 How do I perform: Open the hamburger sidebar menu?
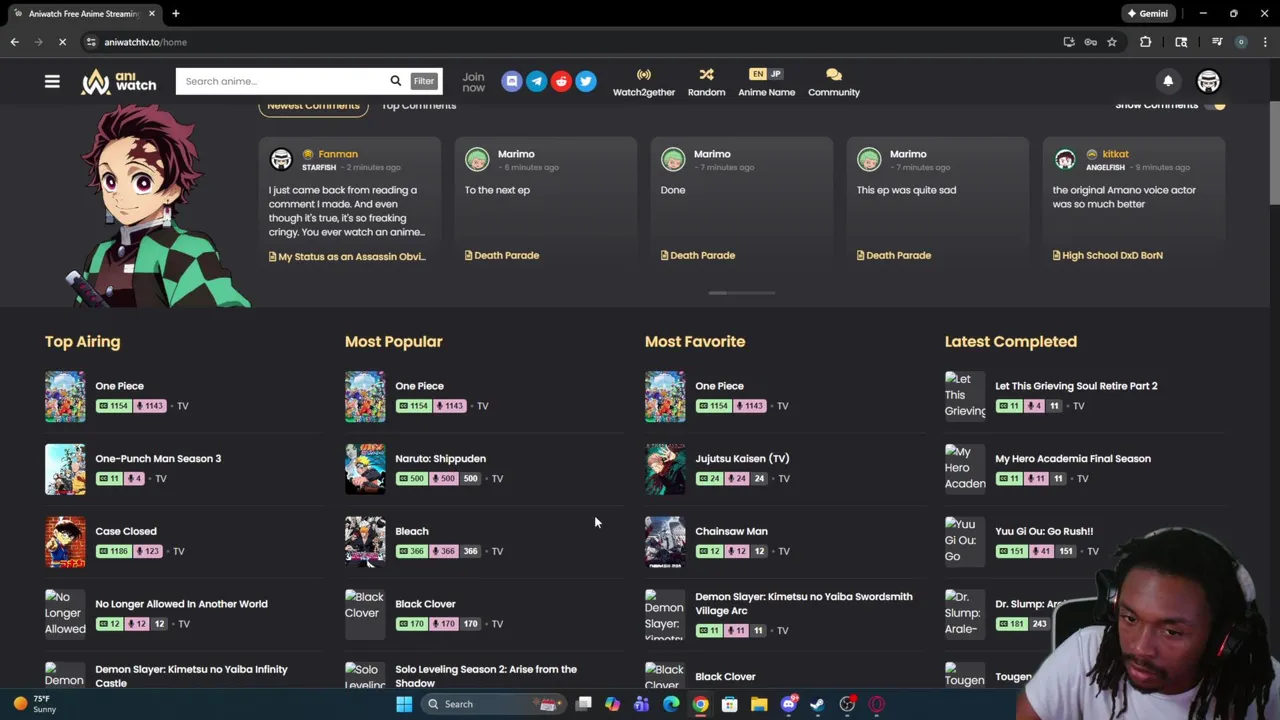(52, 81)
